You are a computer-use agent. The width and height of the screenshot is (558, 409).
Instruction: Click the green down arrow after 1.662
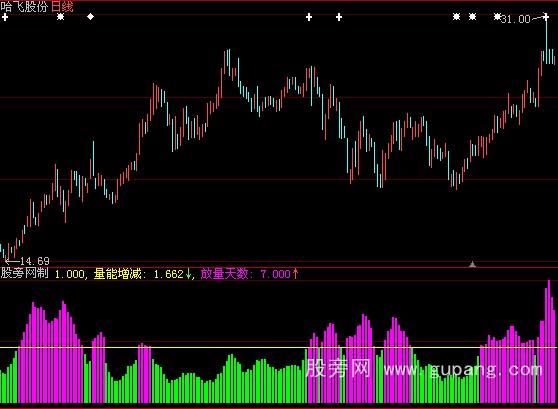click(188, 274)
